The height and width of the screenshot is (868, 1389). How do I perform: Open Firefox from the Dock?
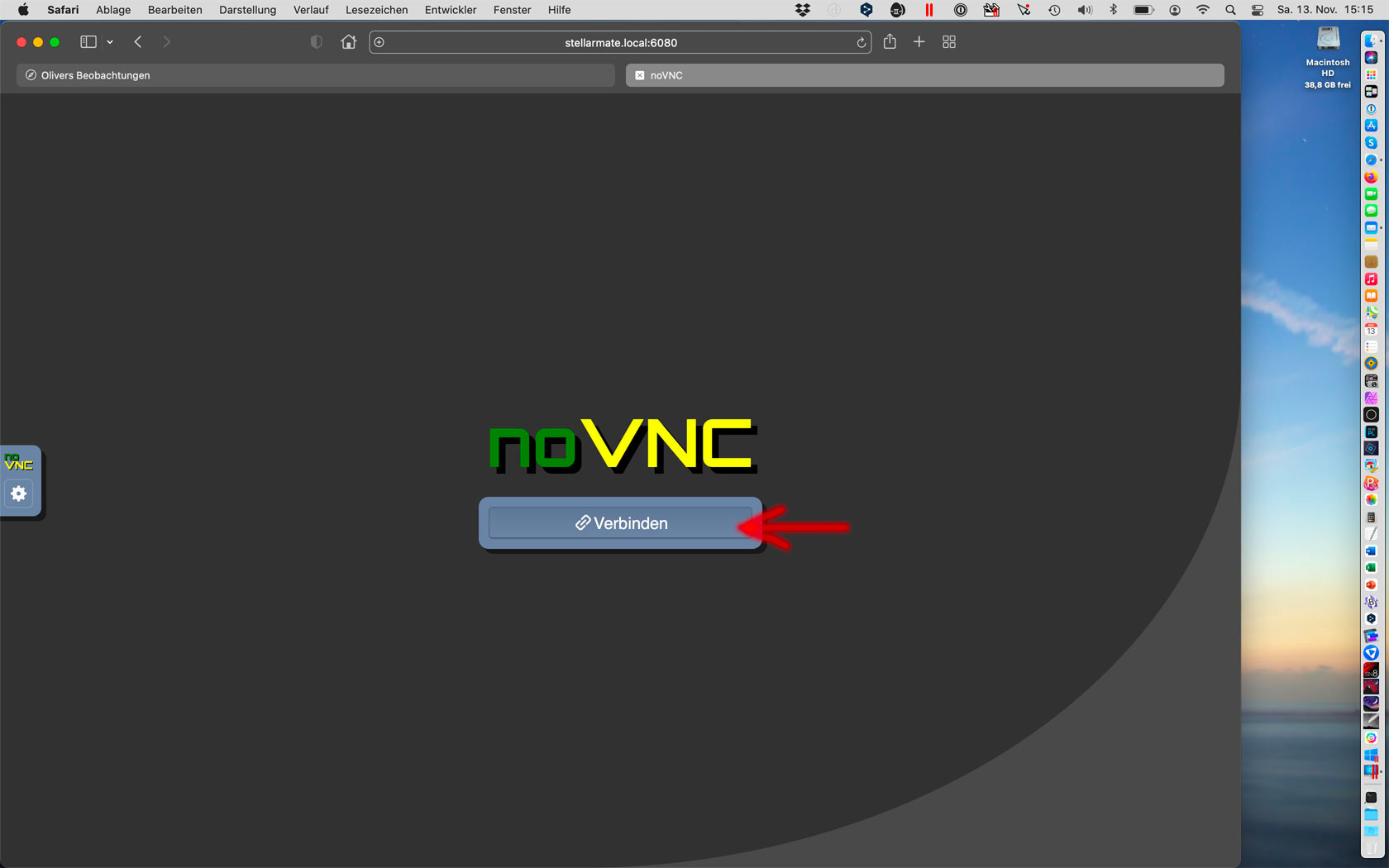1371,177
